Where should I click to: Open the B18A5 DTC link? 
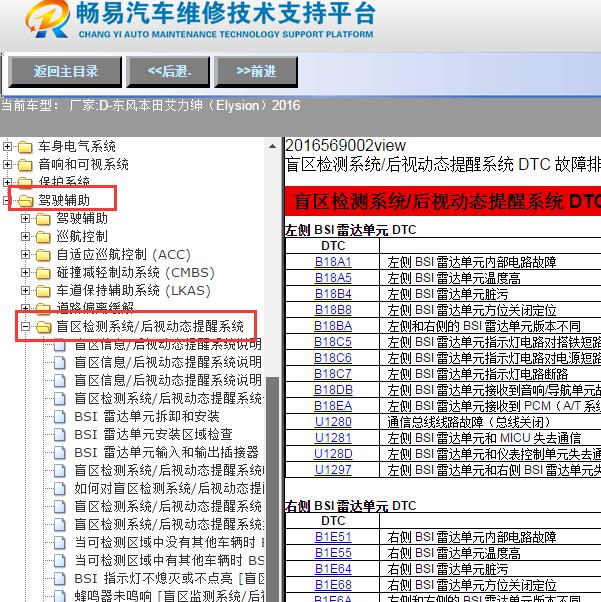pyautogui.click(x=333, y=278)
